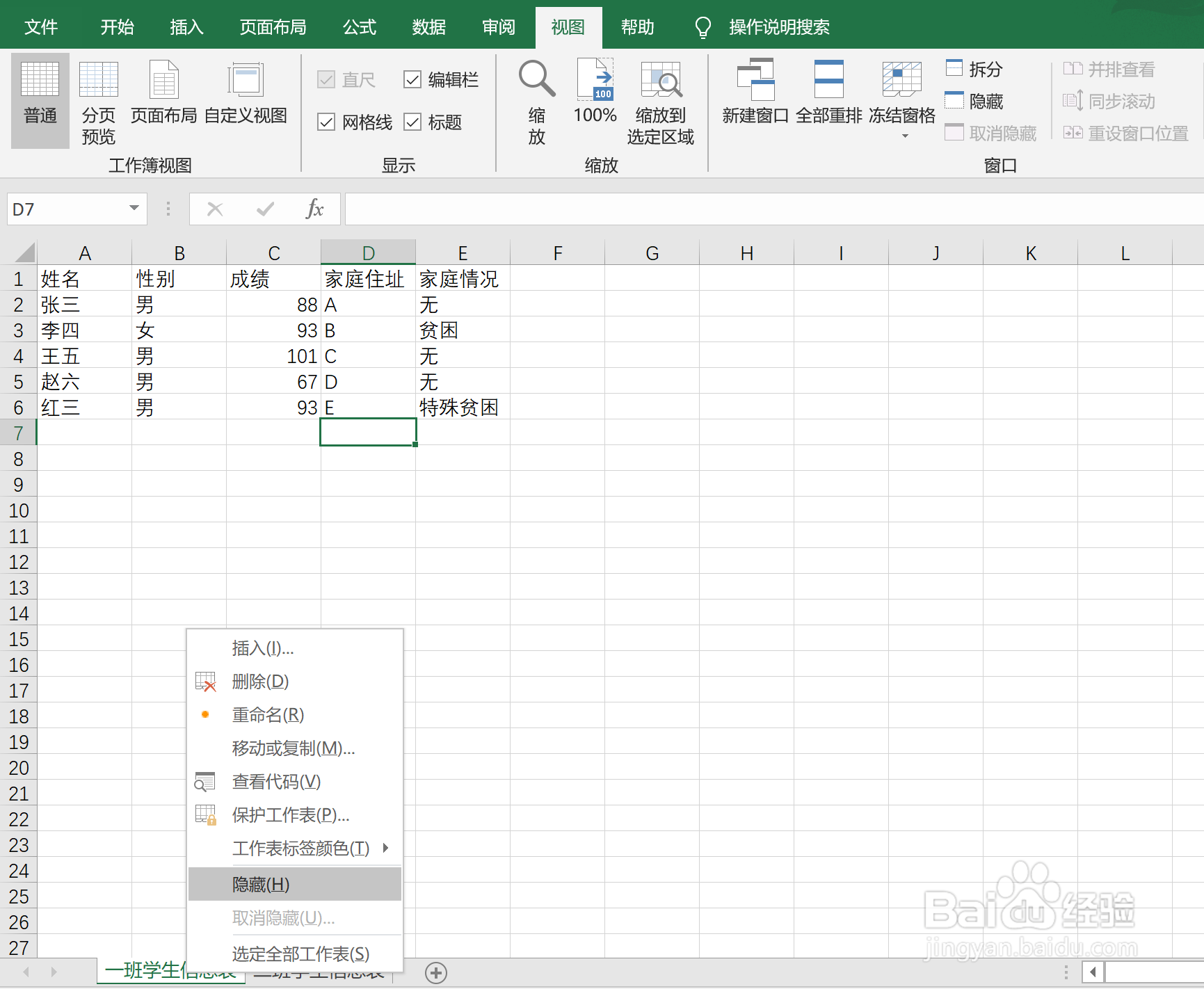Click the formula bar cancel X icon
The height and width of the screenshot is (989, 1204).
click(215, 209)
